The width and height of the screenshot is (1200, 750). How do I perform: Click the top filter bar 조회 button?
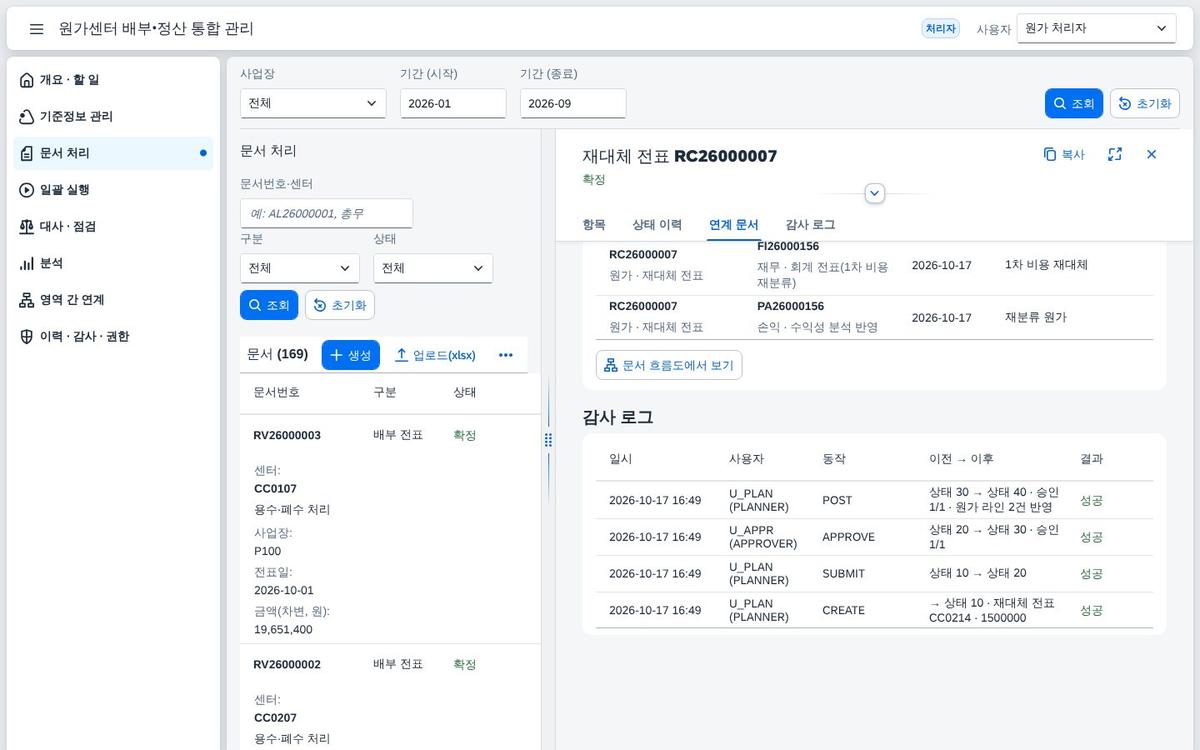[1074, 103]
